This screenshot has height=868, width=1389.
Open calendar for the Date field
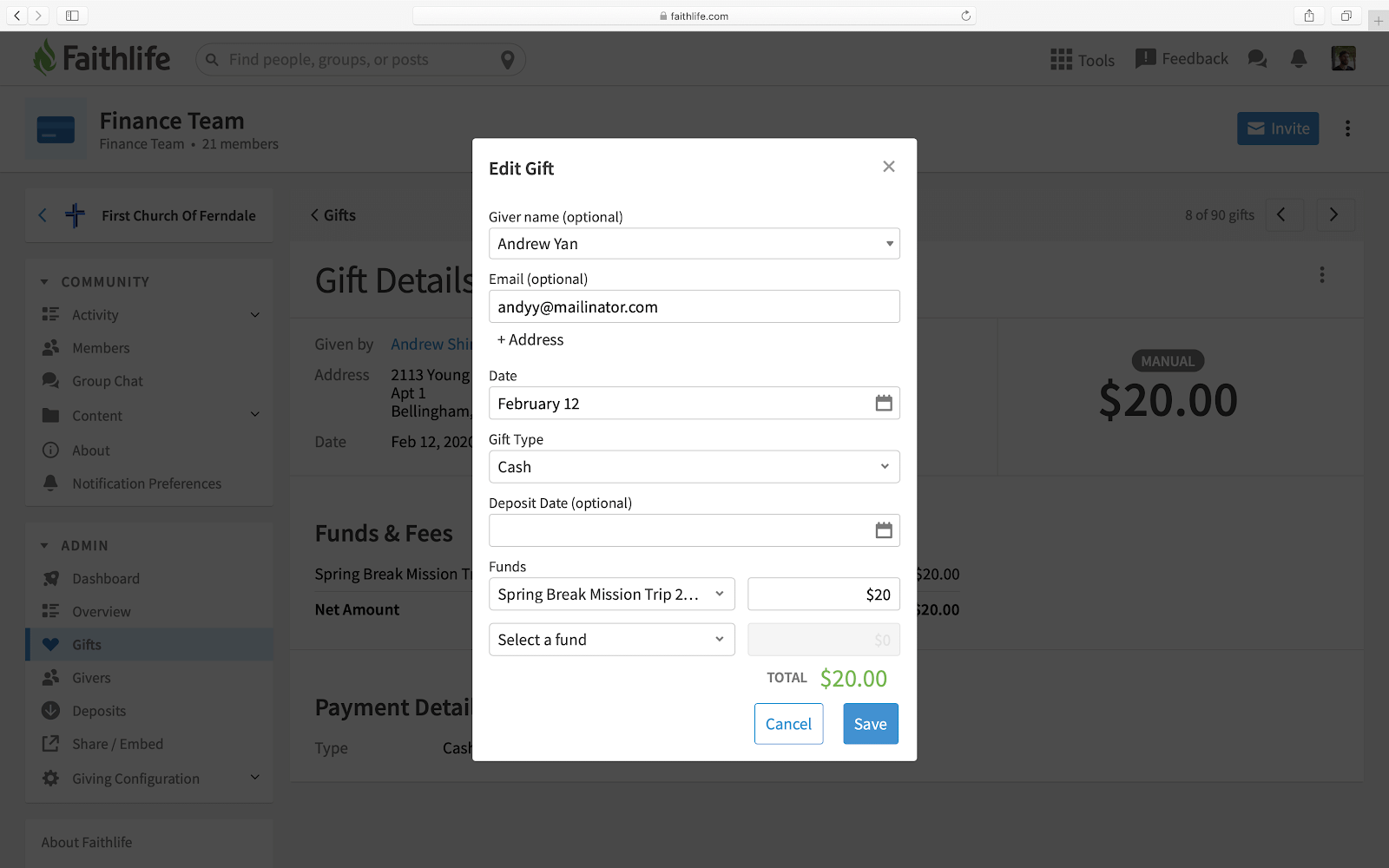(883, 403)
